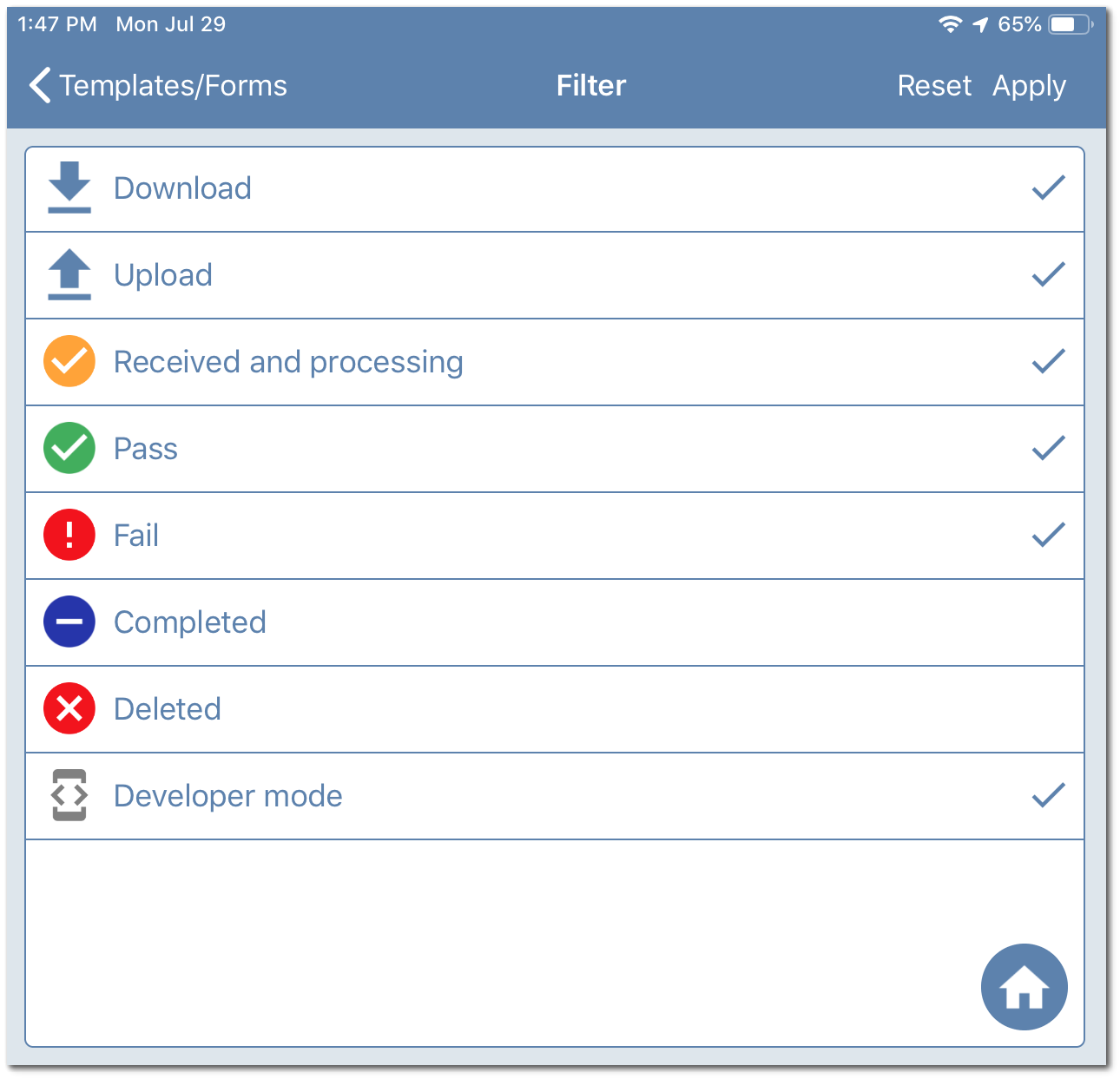Uncheck the Download filter
Viewport: 1120px width, 1079px height.
(1048, 188)
